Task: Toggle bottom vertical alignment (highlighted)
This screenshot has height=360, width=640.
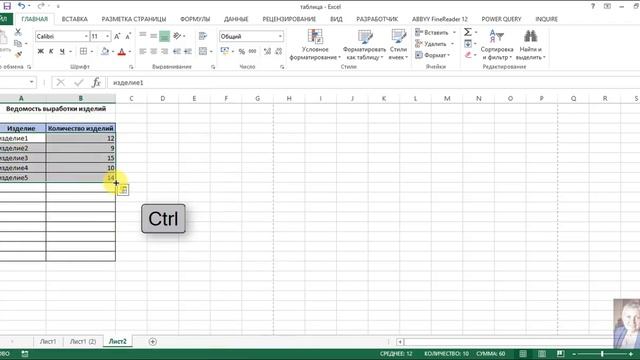Action: pyautogui.click(x=164, y=36)
